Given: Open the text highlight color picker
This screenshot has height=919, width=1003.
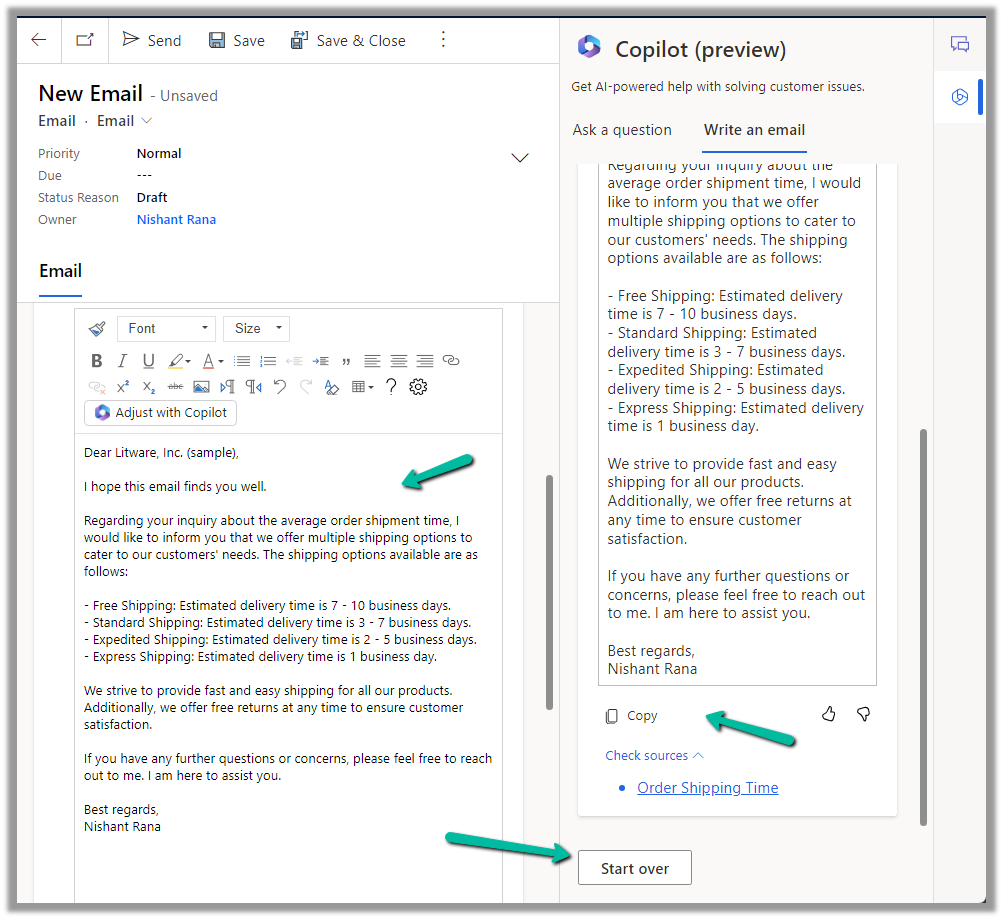Looking at the screenshot, I should [178, 361].
